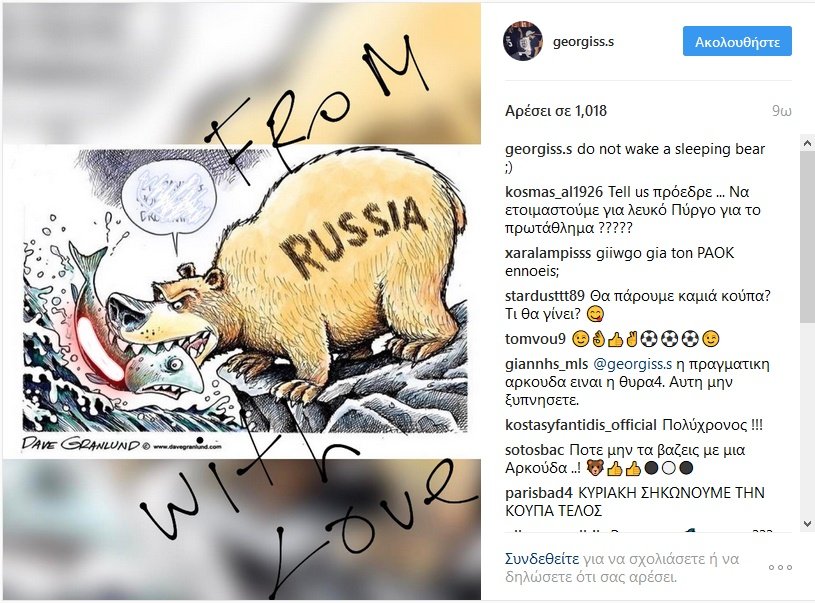Viewport: 815px width, 603px height.
Task: Click the Ακολουθήστε follow button
Action: point(737,41)
